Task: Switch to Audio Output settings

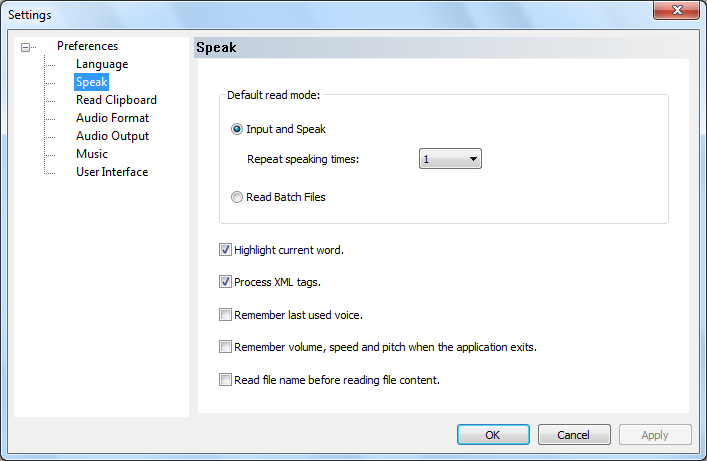Action: (112, 136)
